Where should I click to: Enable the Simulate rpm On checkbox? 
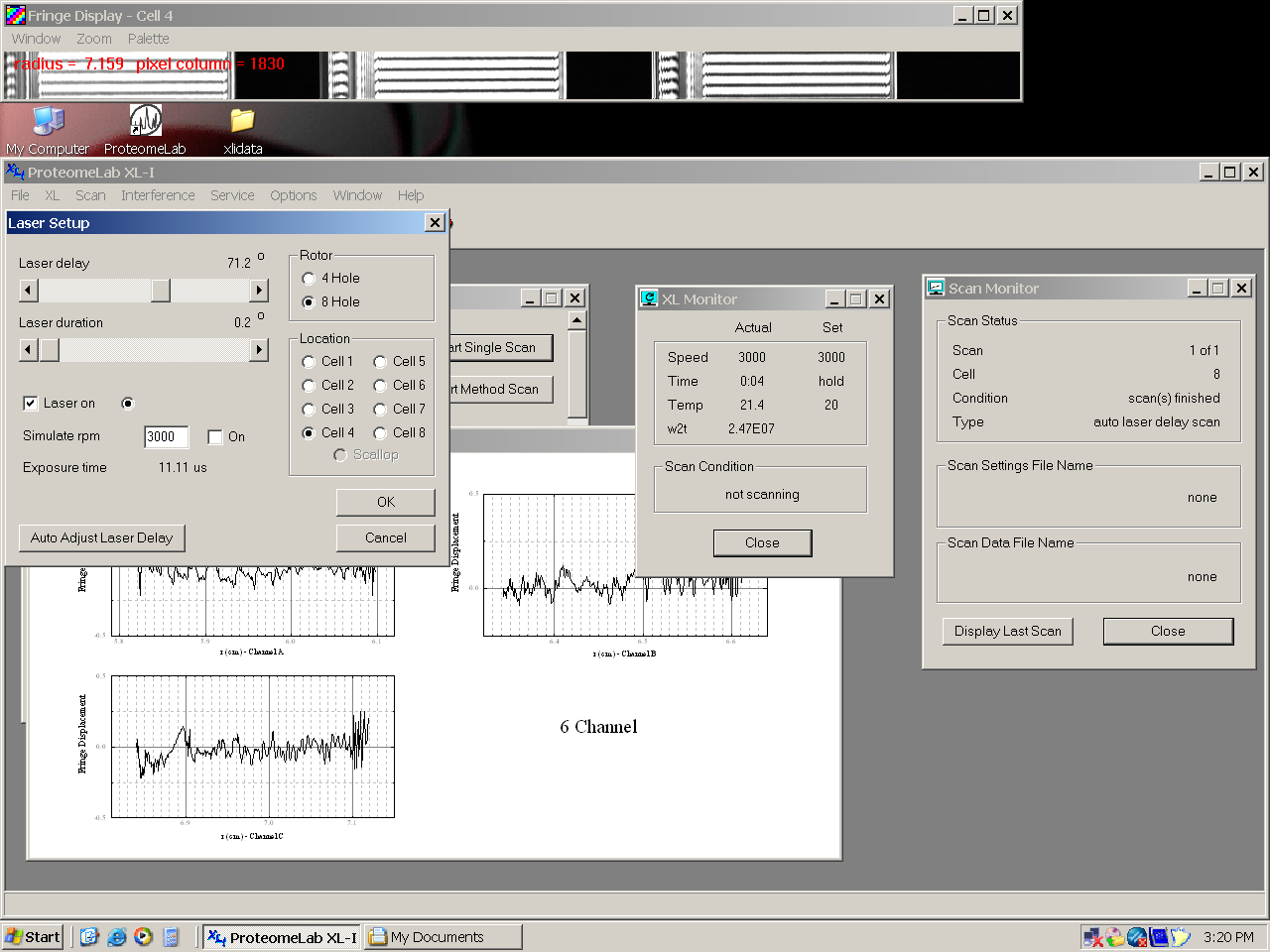pos(215,437)
